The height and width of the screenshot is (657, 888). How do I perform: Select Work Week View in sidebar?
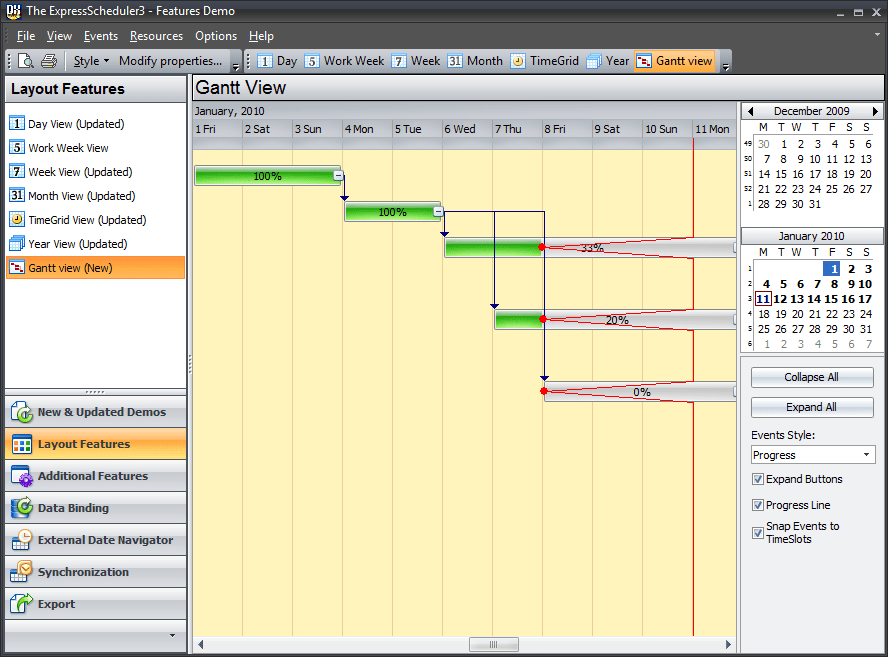tap(68, 148)
